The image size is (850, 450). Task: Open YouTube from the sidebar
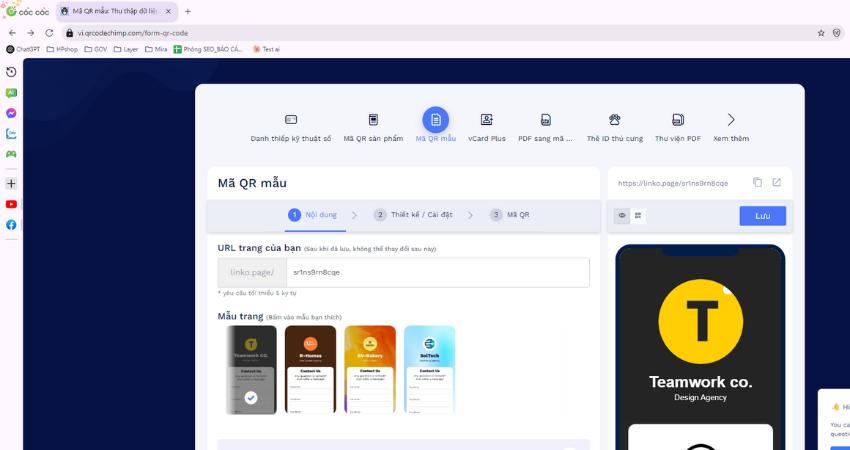pos(11,204)
